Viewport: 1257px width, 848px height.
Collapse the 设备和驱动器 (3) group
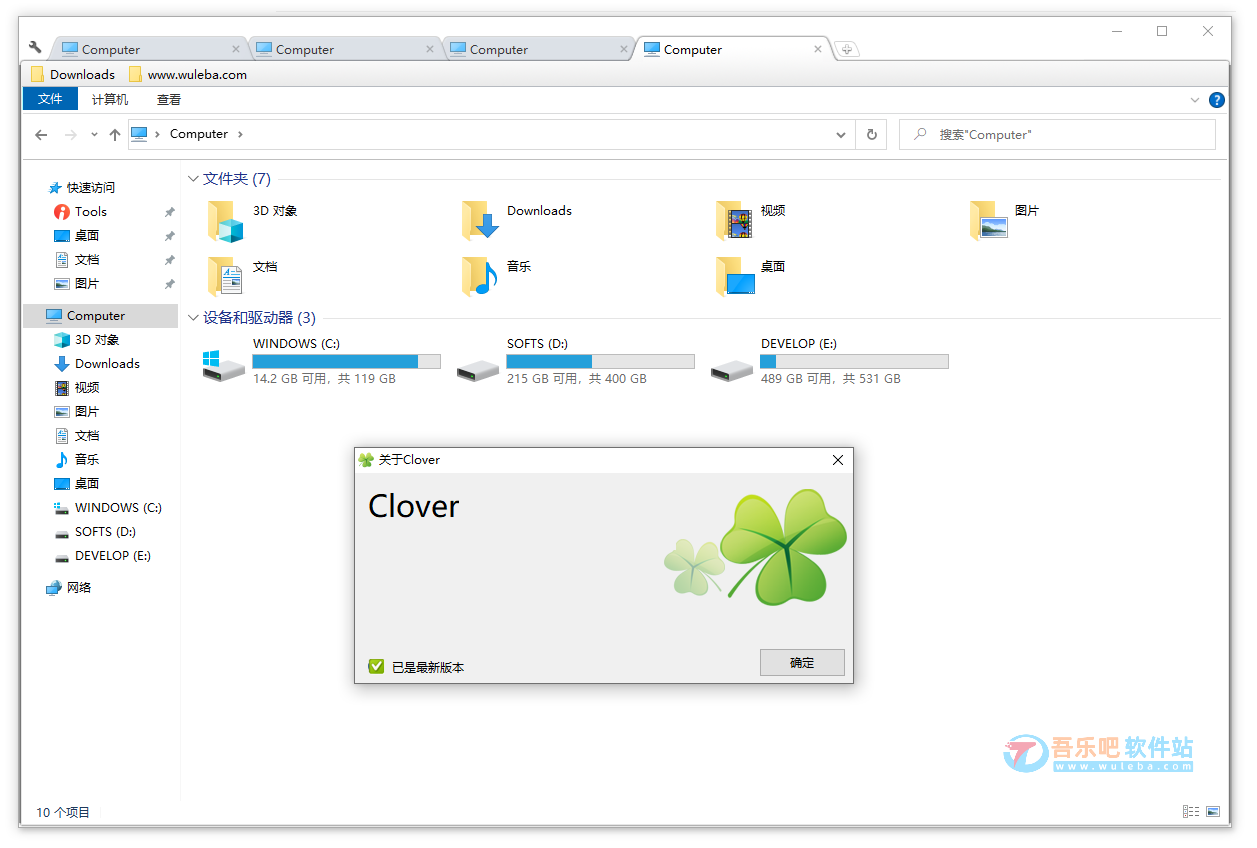click(193, 318)
